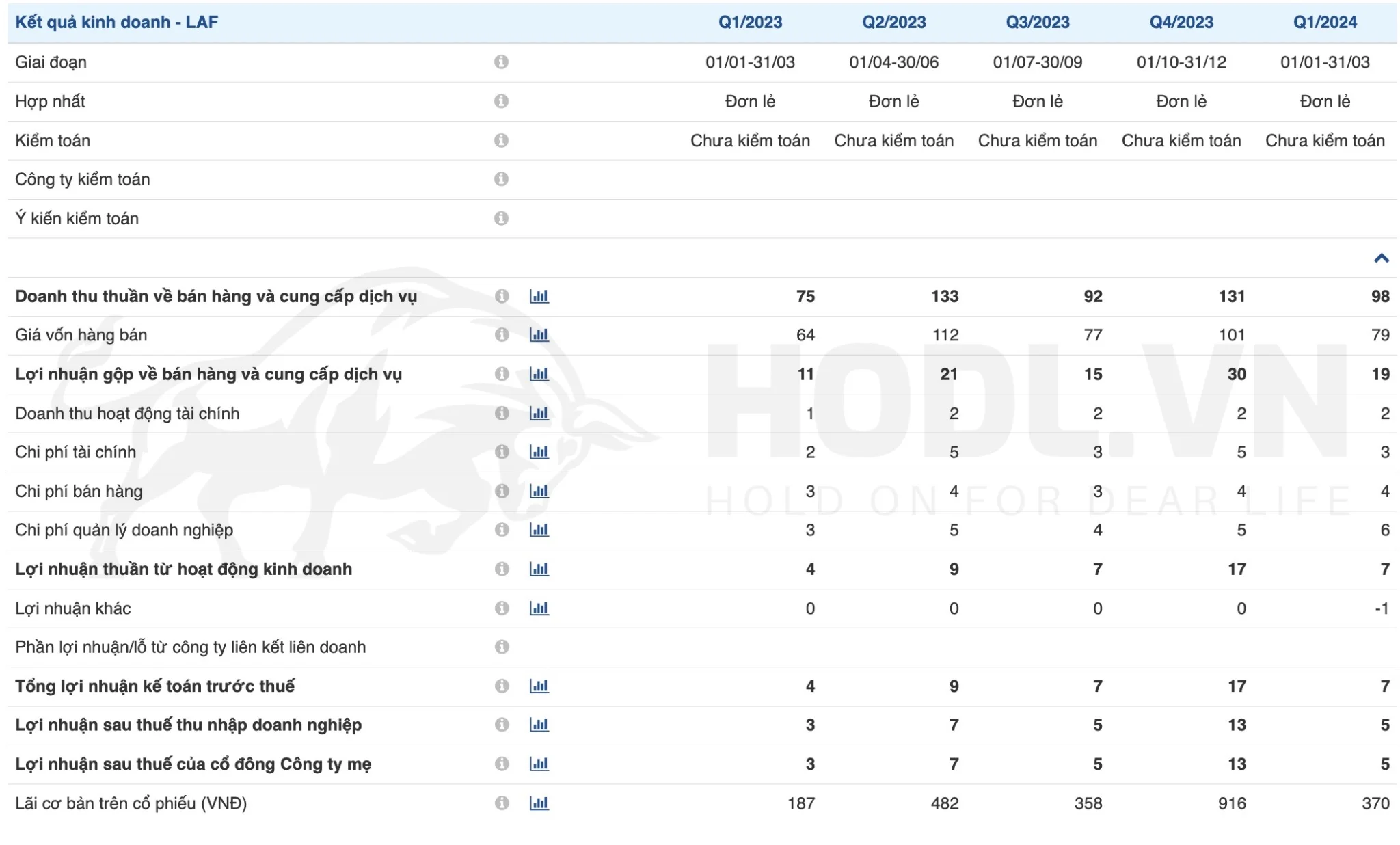Info icon for Phần lợi nhuận/lỗ công ty liên kết
This screenshot has height=845, width=1400.
502,647
